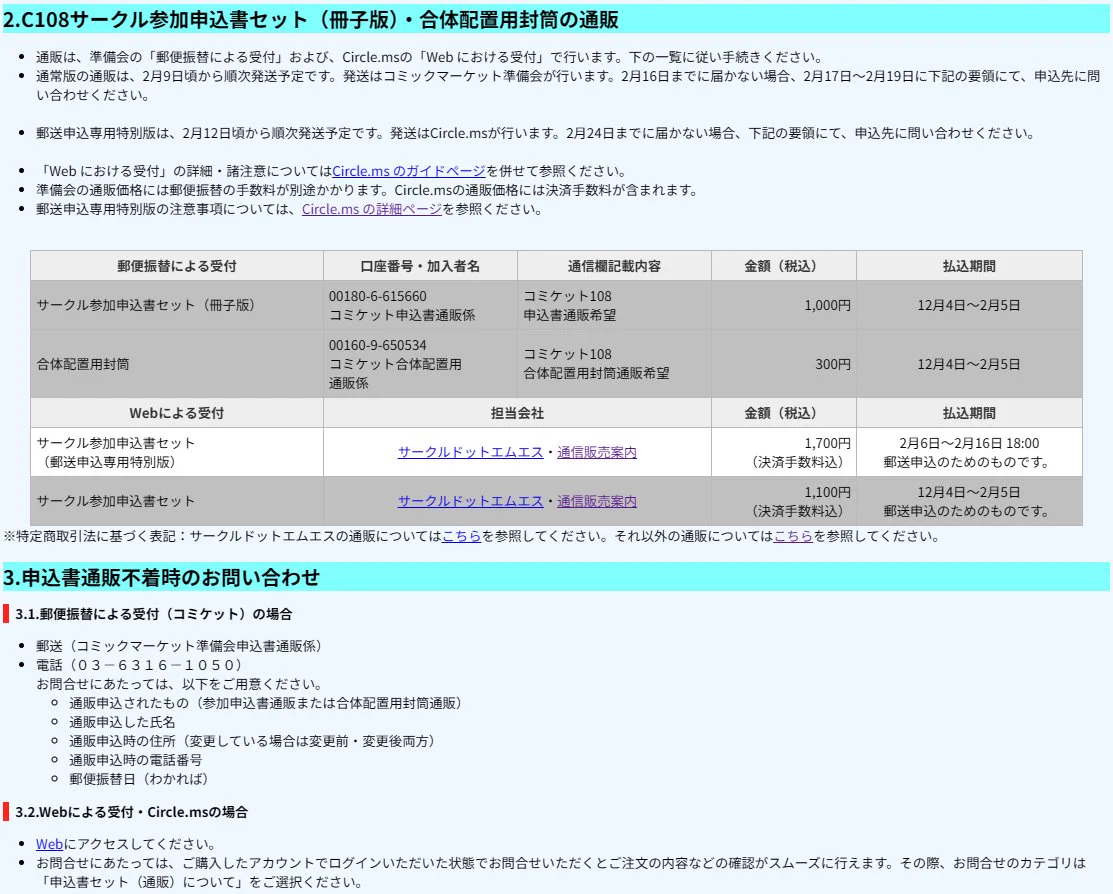Click the 1,000円 amount cell
The width and height of the screenshot is (1113, 894).
point(784,305)
